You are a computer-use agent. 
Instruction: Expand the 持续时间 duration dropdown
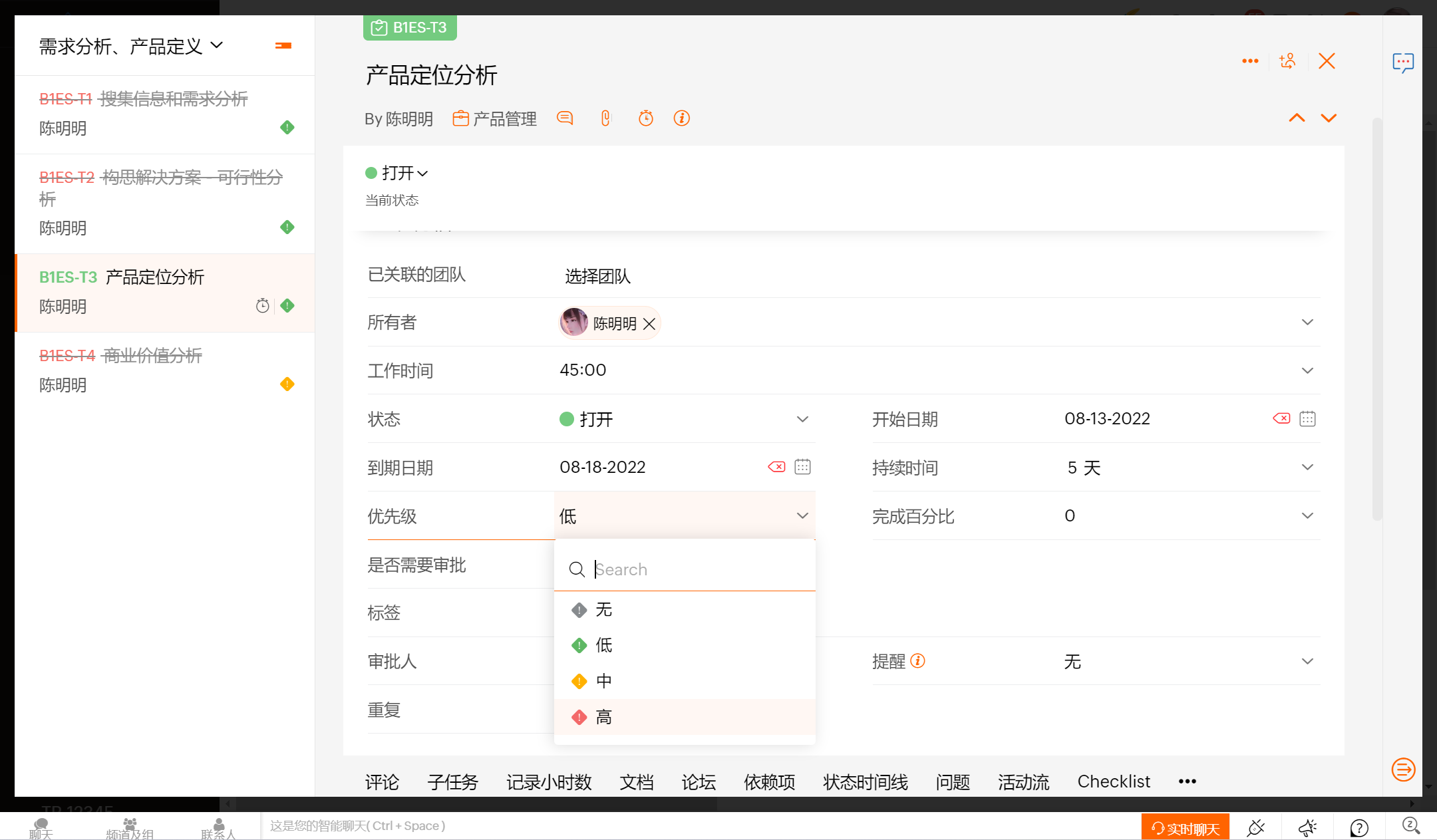click(x=1307, y=468)
